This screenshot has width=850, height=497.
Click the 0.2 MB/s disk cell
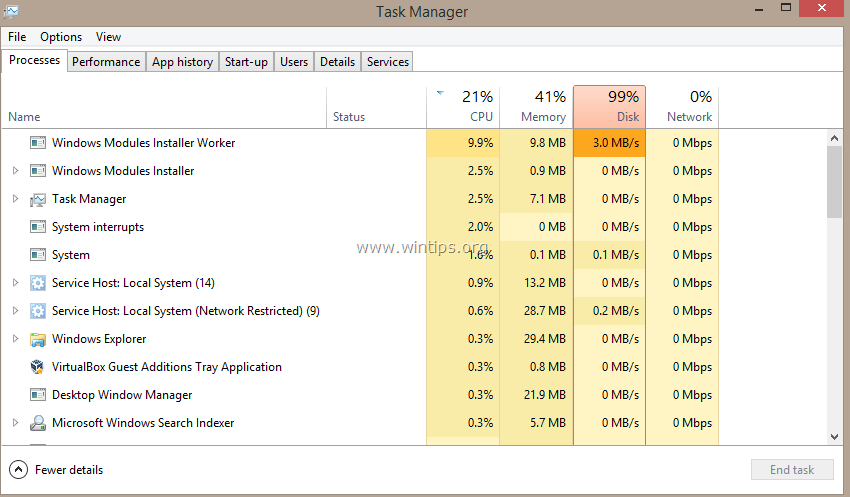pyautogui.click(x=609, y=311)
